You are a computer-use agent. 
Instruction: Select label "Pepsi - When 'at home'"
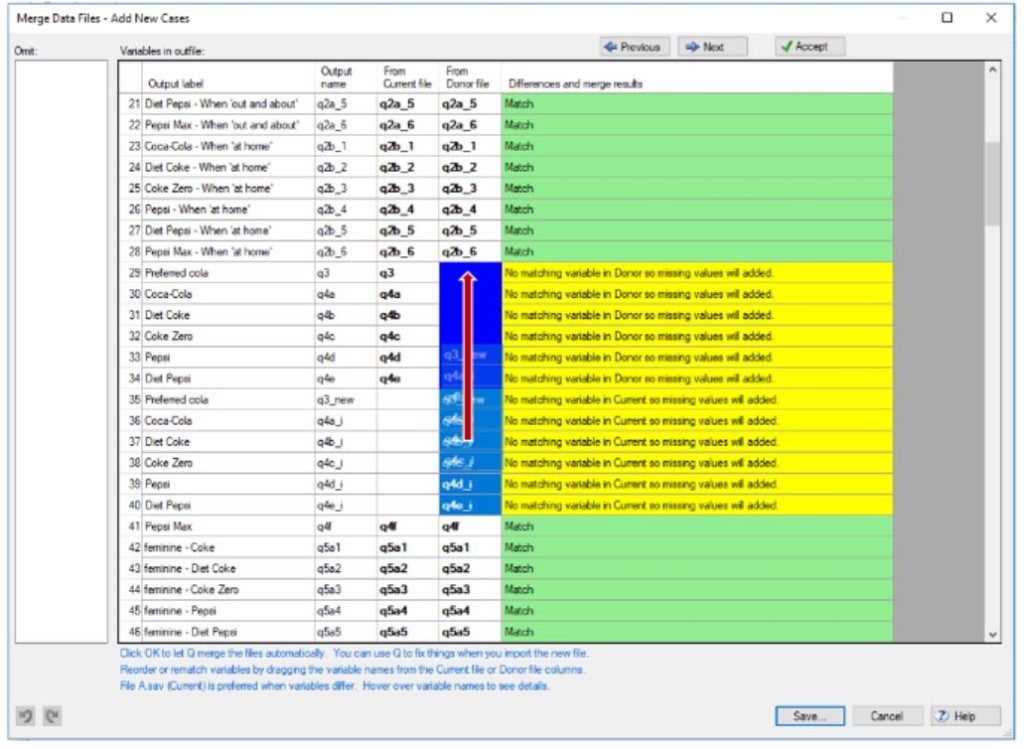197,210
